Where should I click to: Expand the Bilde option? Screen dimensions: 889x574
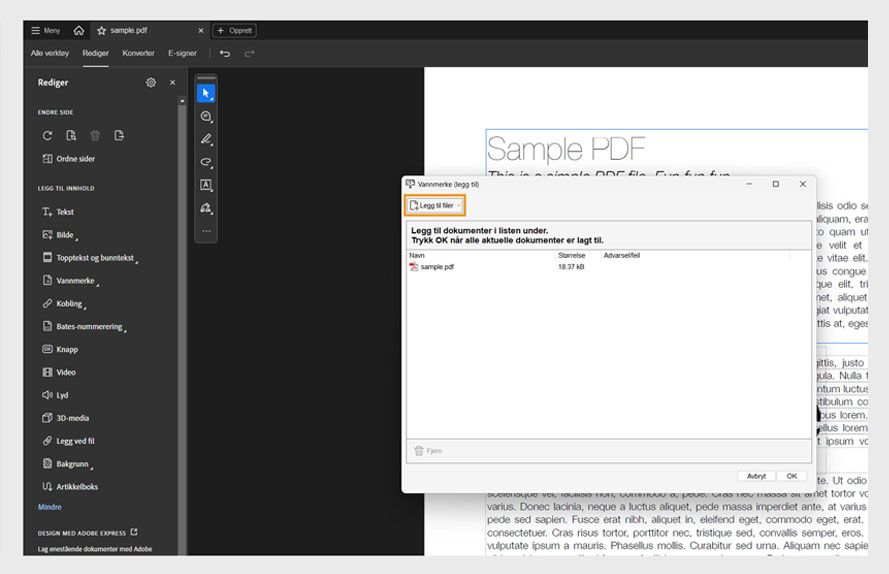click(x=60, y=235)
